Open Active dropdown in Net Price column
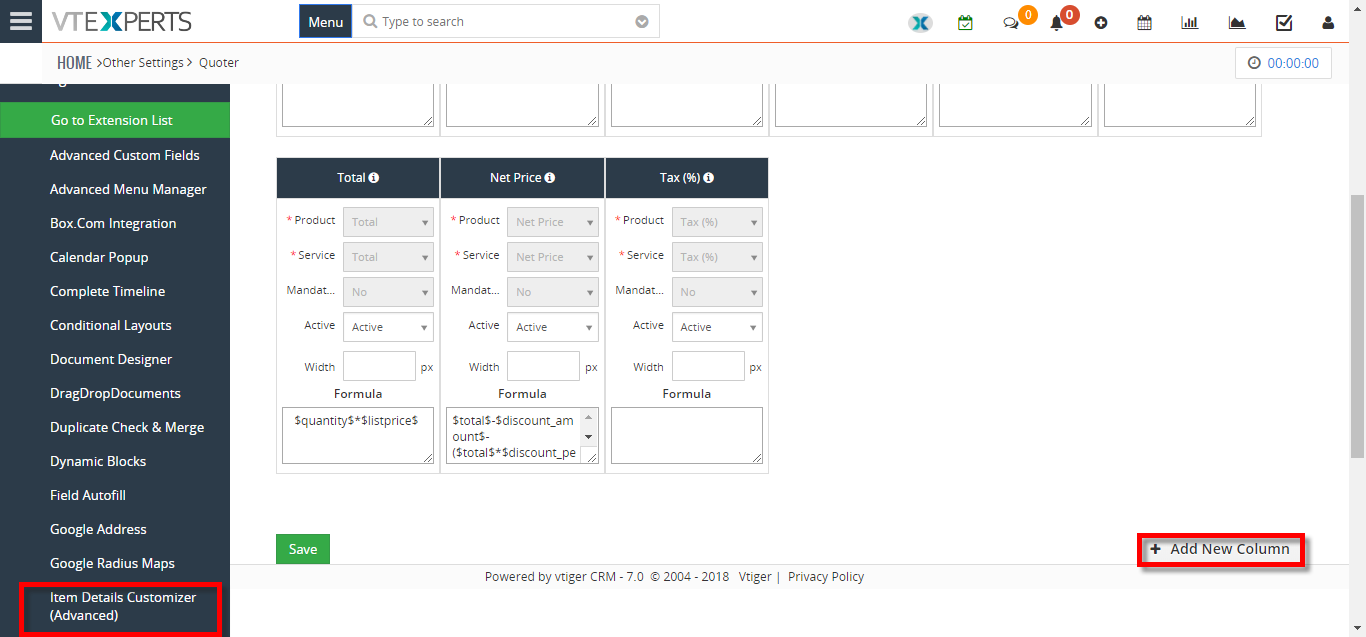 (552, 327)
